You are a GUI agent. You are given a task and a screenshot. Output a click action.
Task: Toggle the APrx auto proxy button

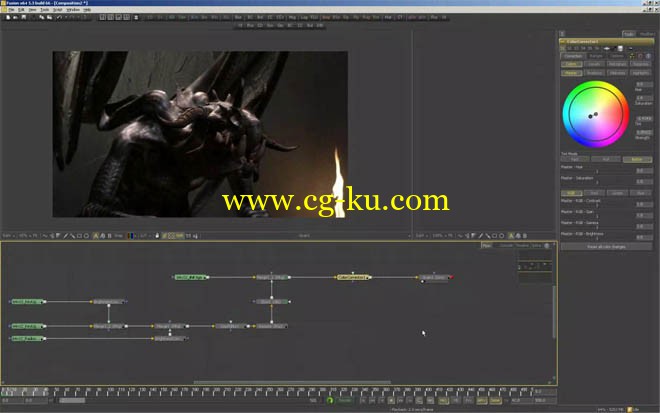click(482, 400)
